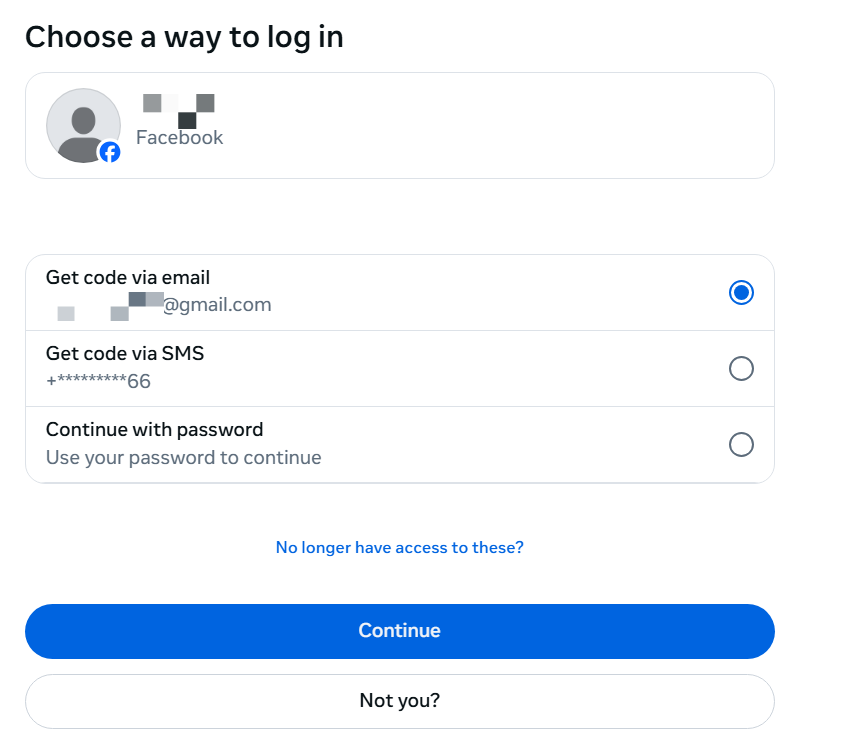The image size is (841, 735).
Task: Click the "Not you?" button
Action: tap(399, 701)
